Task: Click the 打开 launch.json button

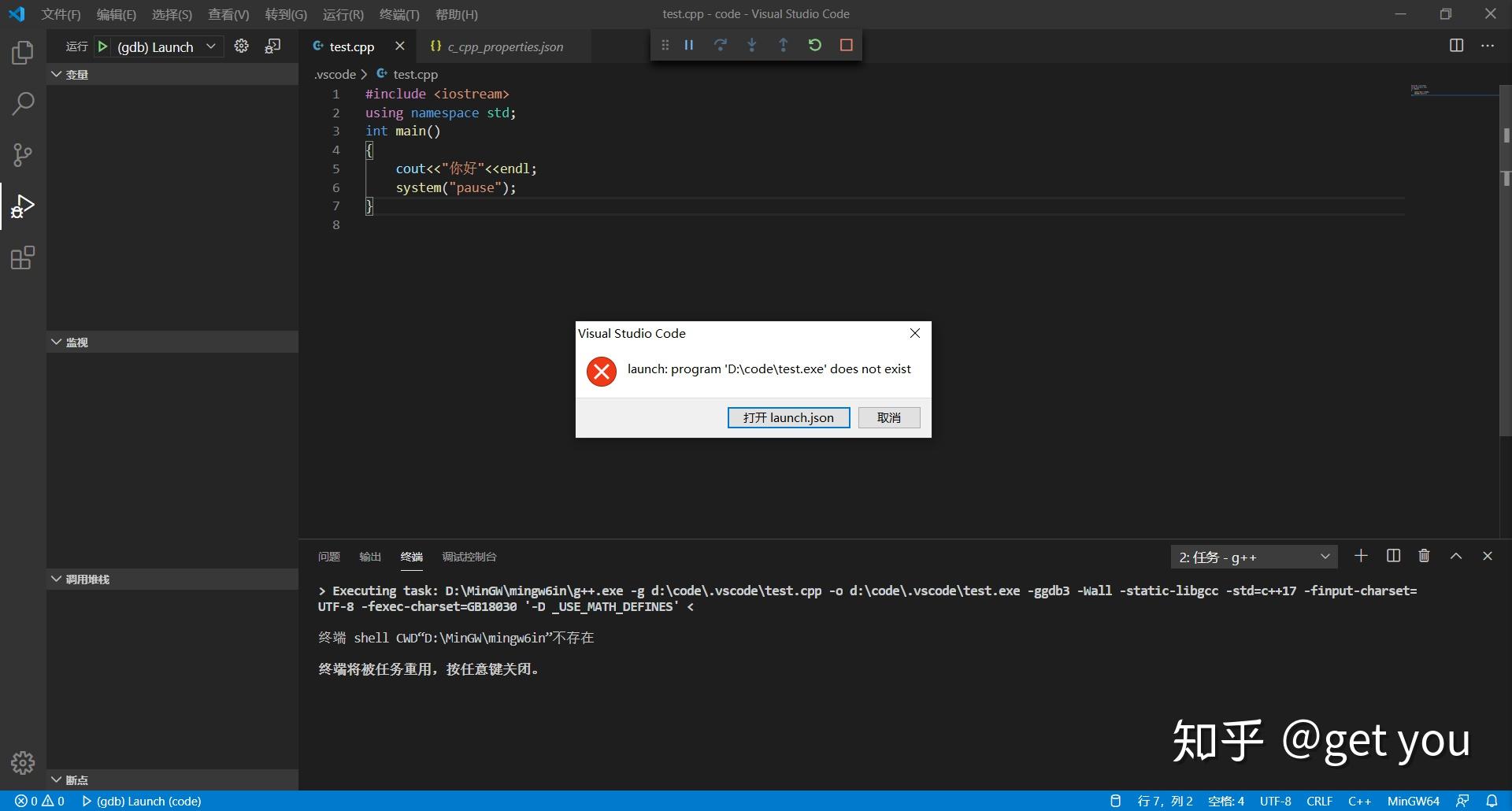Action: 788,417
